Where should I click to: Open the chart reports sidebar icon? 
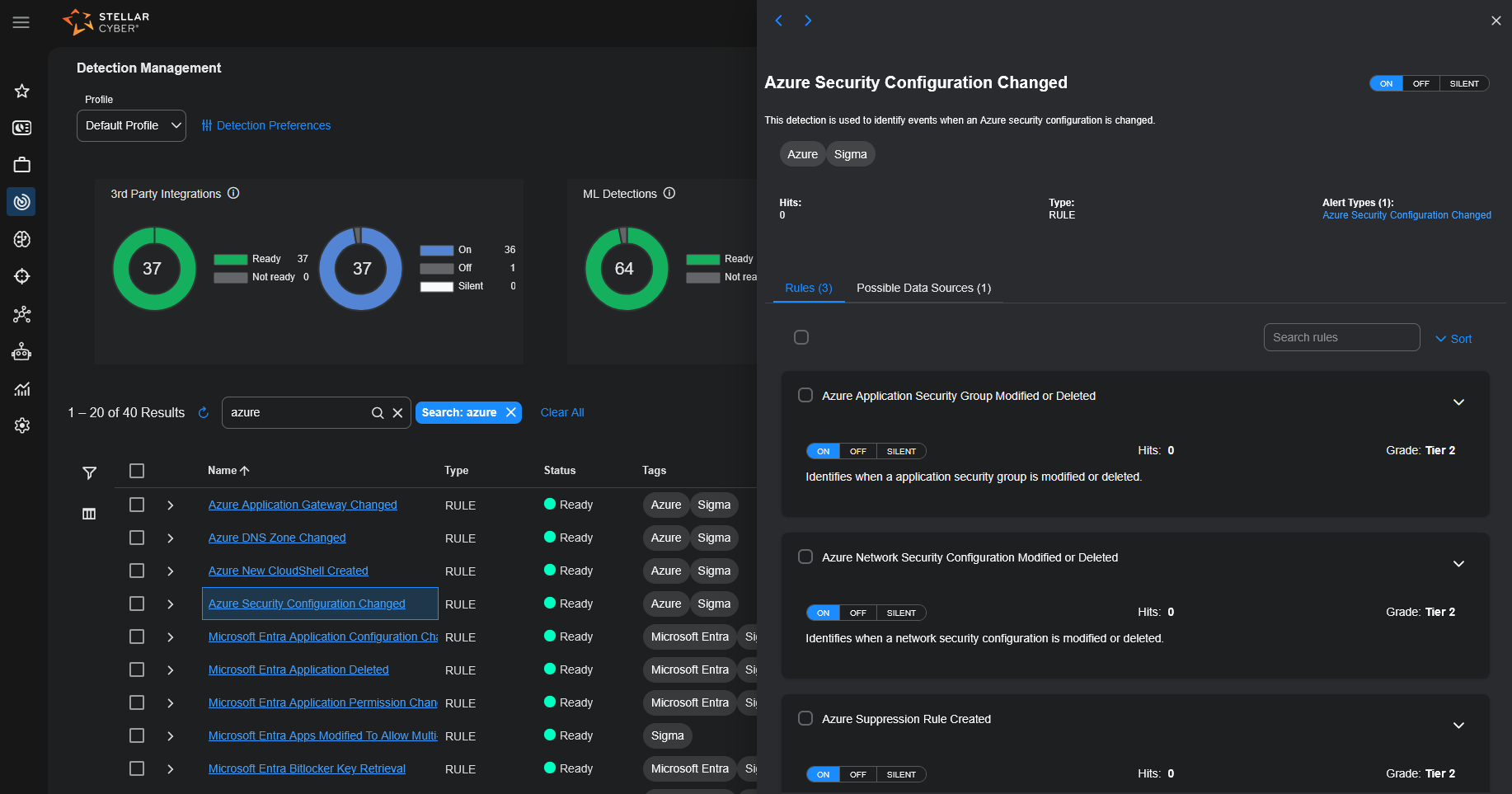tap(22, 389)
